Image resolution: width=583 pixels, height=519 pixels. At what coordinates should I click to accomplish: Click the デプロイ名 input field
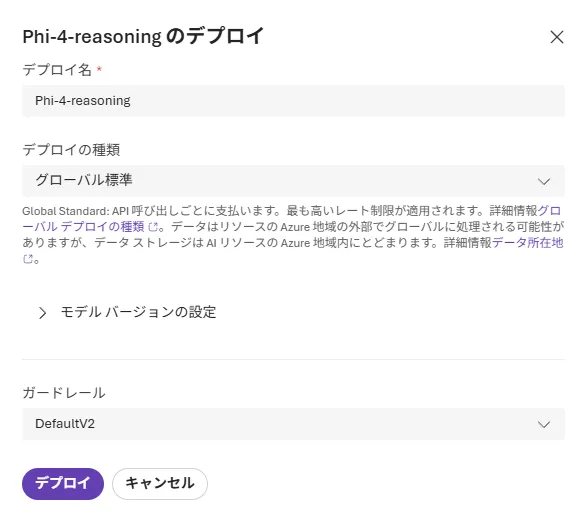[293, 101]
